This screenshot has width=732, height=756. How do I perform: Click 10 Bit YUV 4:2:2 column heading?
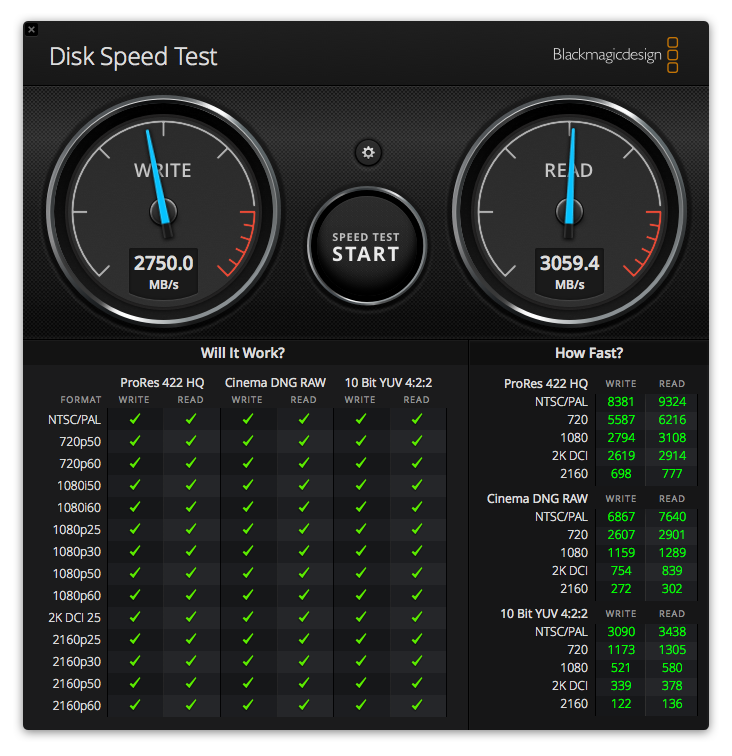(x=388, y=383)
